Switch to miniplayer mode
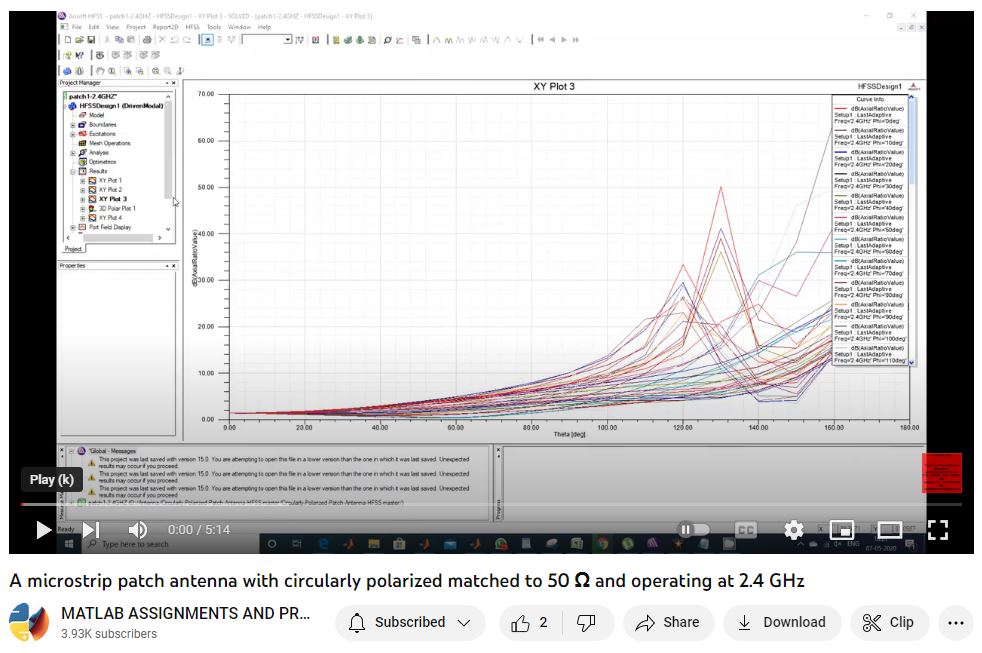The image size is (982, 653). [x=841, y=530]
